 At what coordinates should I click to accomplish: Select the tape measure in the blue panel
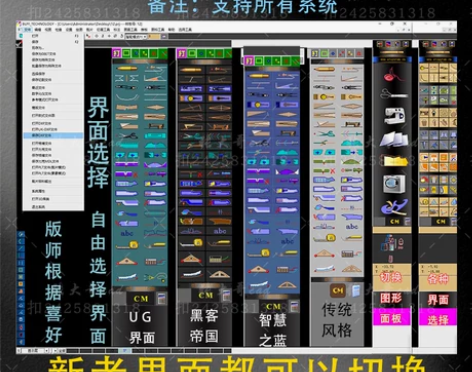coord(258,253)
